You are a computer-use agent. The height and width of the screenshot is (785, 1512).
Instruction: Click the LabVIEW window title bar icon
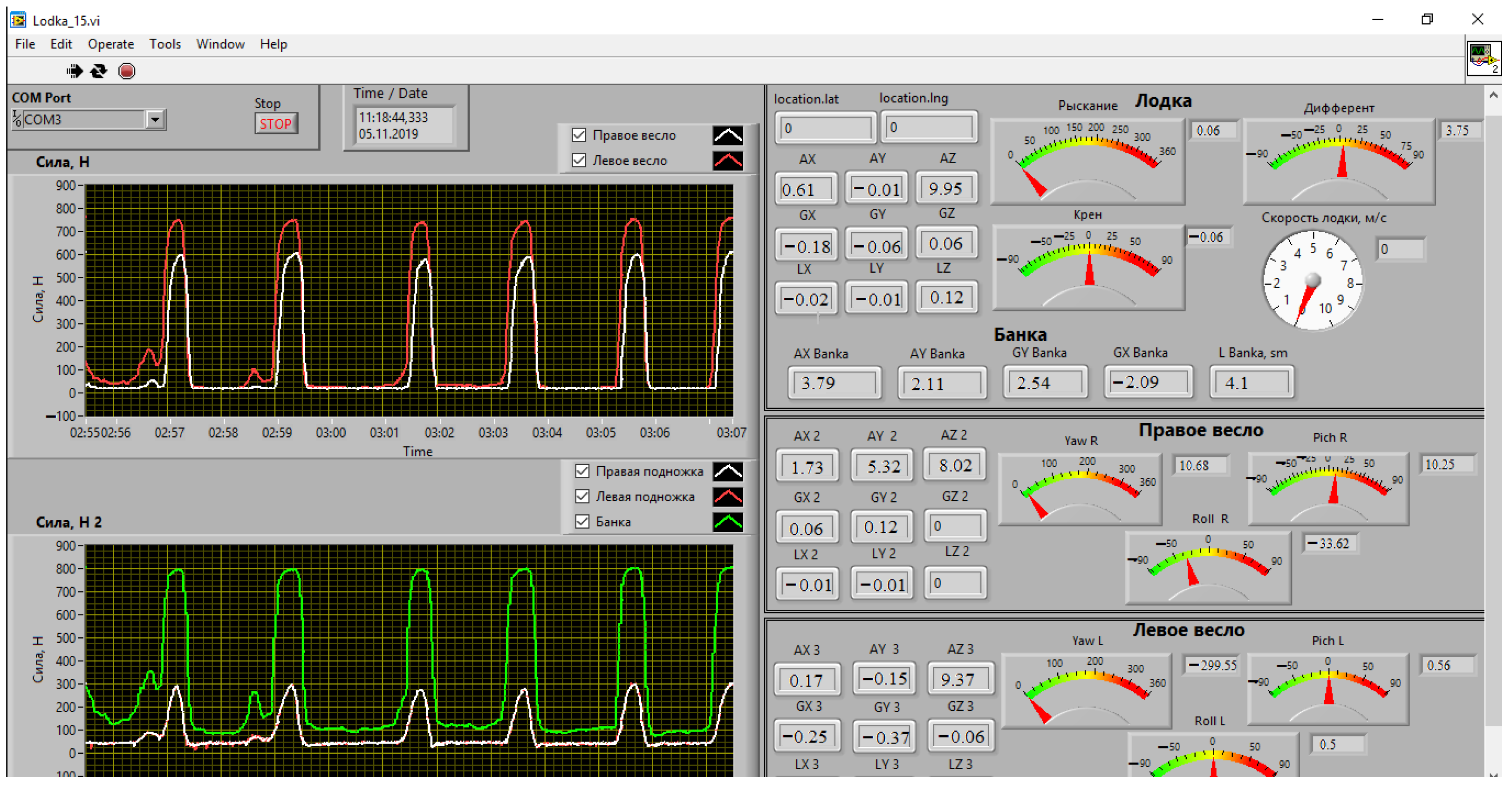click(x=18, y=20)
